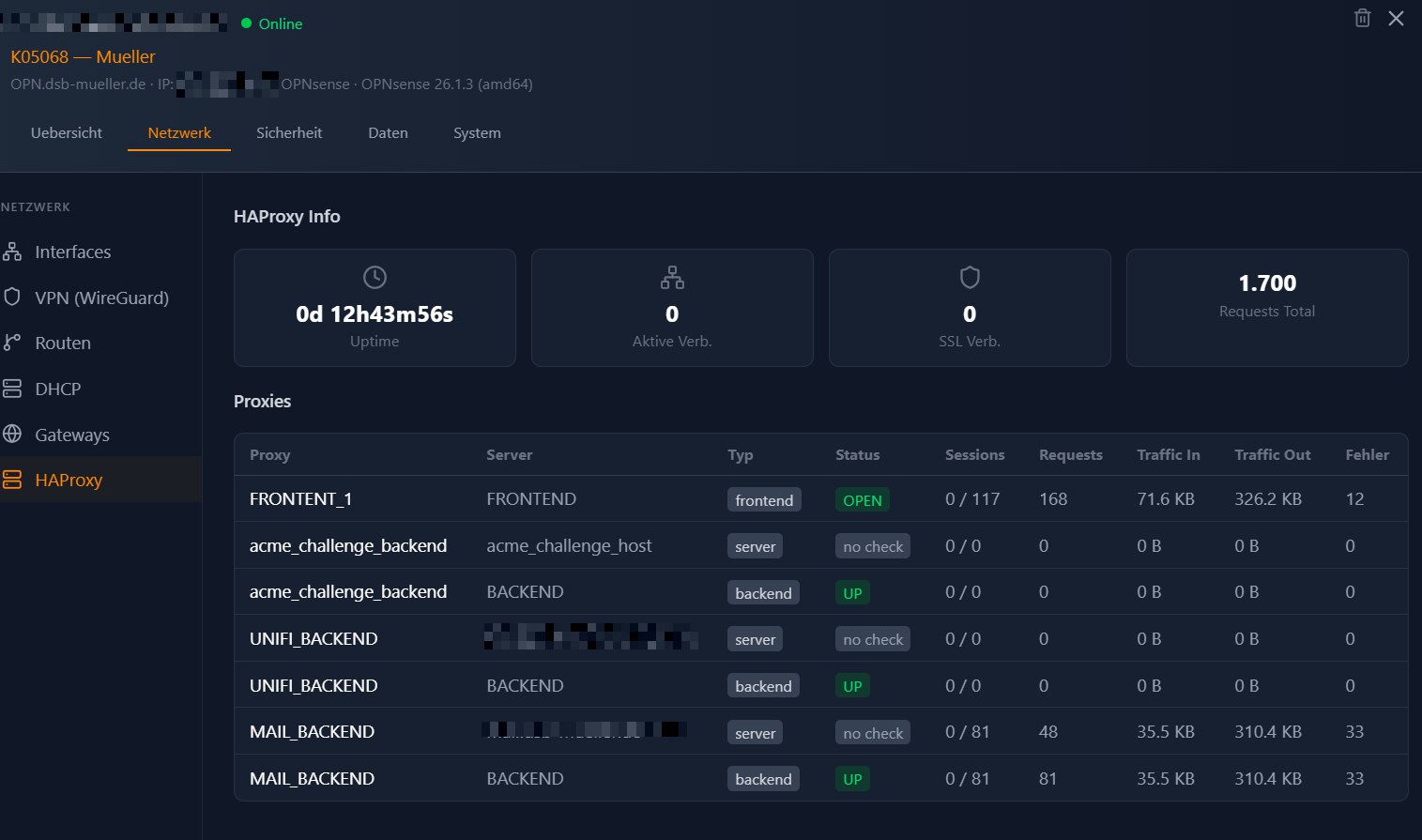
Task: Click the OPEN status badge
Action: click(863, 500)
